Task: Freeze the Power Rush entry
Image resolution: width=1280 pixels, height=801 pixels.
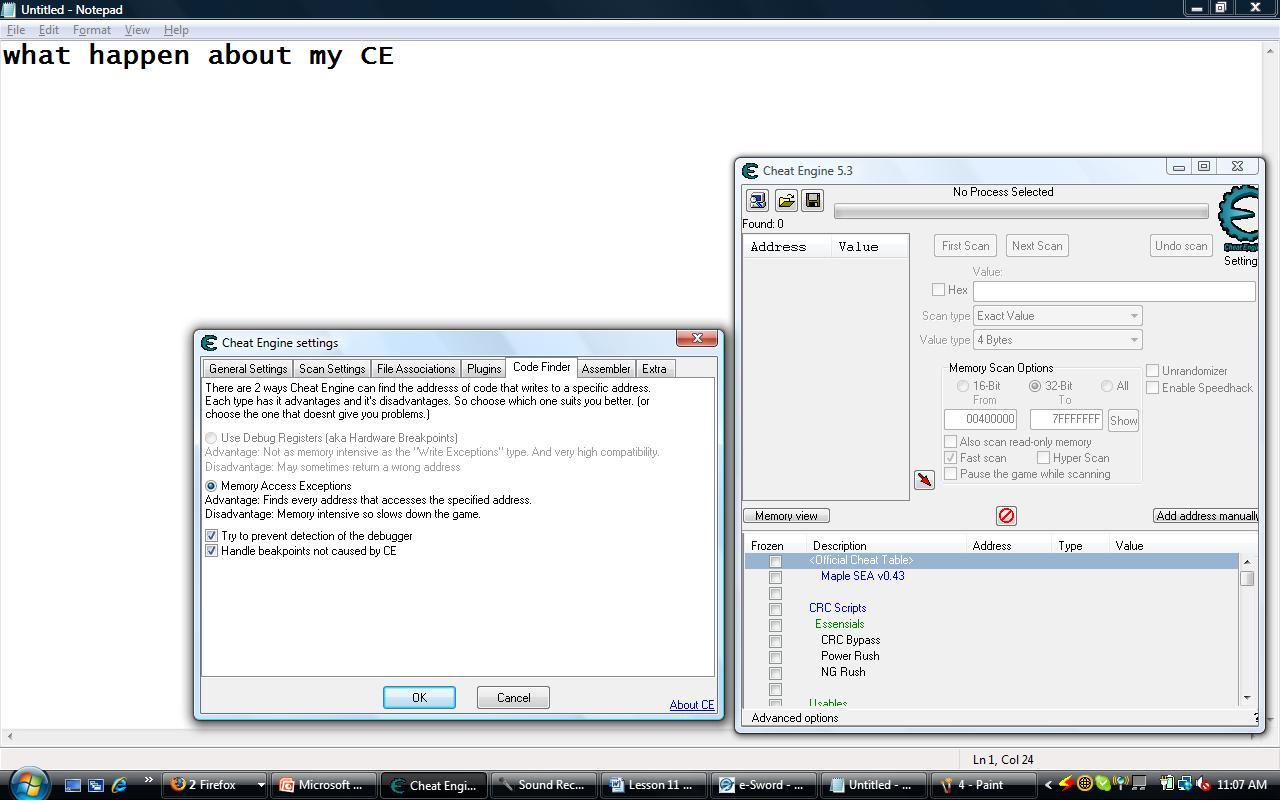Action: point(775,657)
